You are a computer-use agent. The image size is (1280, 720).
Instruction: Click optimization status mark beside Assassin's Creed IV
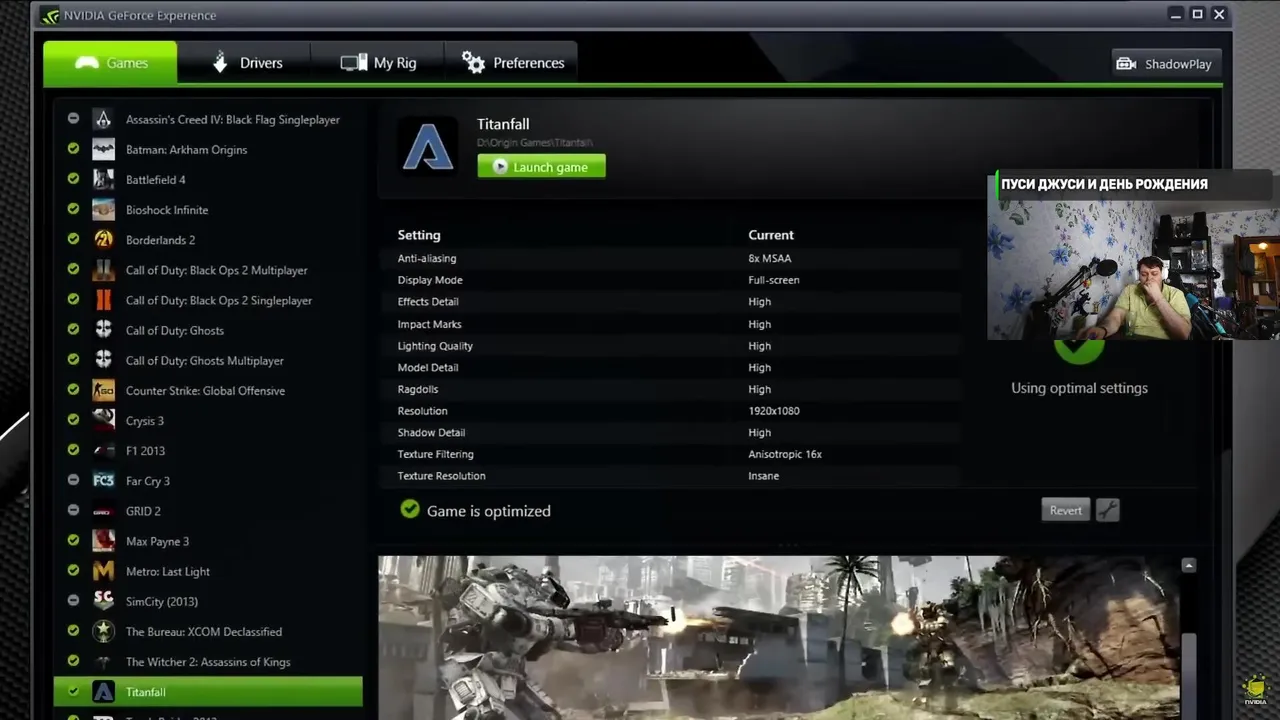pyautogui.click(x=73, y=118)
